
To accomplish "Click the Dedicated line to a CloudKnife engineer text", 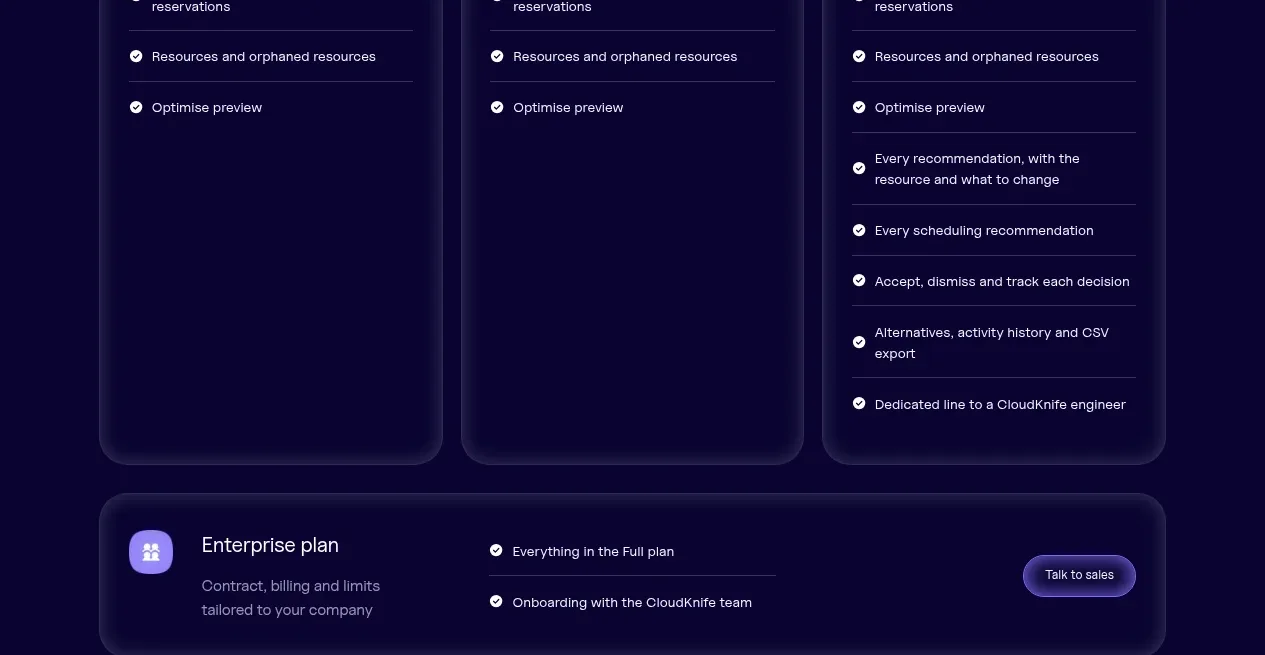I will pos(1000,405).
